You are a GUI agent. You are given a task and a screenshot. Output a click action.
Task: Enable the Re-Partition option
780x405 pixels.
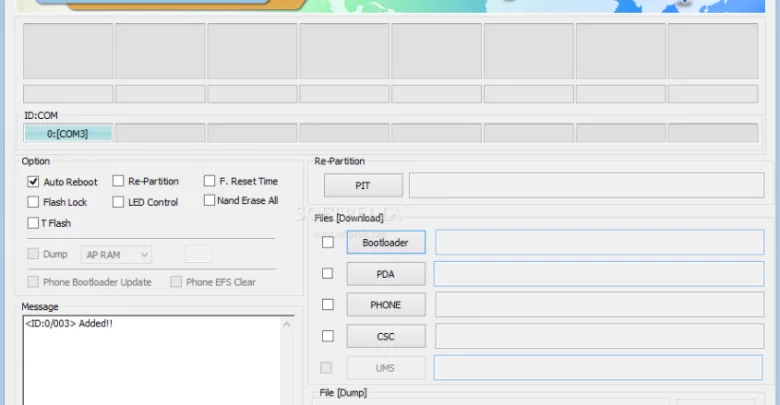[119, 181]
